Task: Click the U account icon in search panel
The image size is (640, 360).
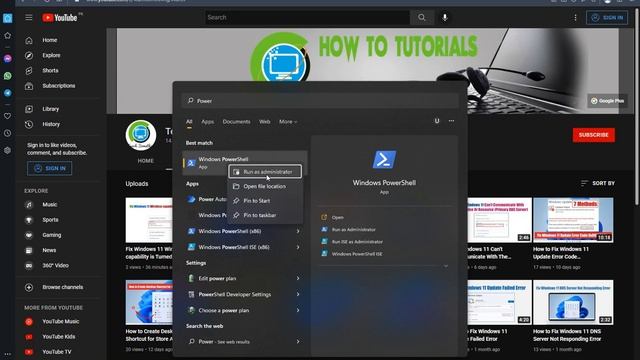Action: pos(437,121)
